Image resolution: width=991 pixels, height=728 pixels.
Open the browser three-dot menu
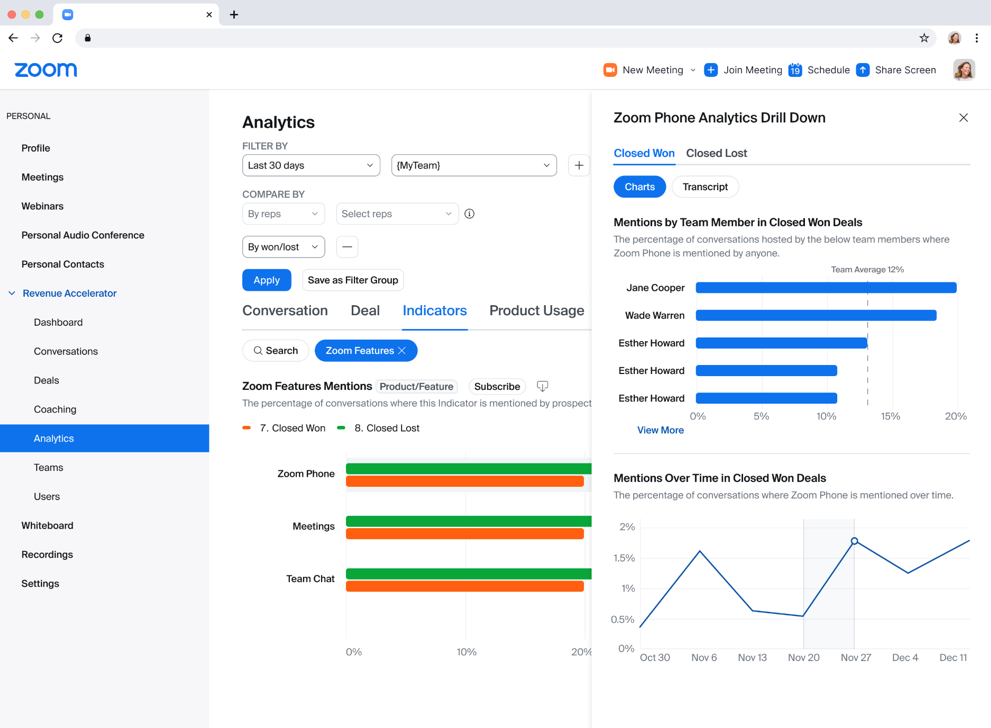(976, 38)
